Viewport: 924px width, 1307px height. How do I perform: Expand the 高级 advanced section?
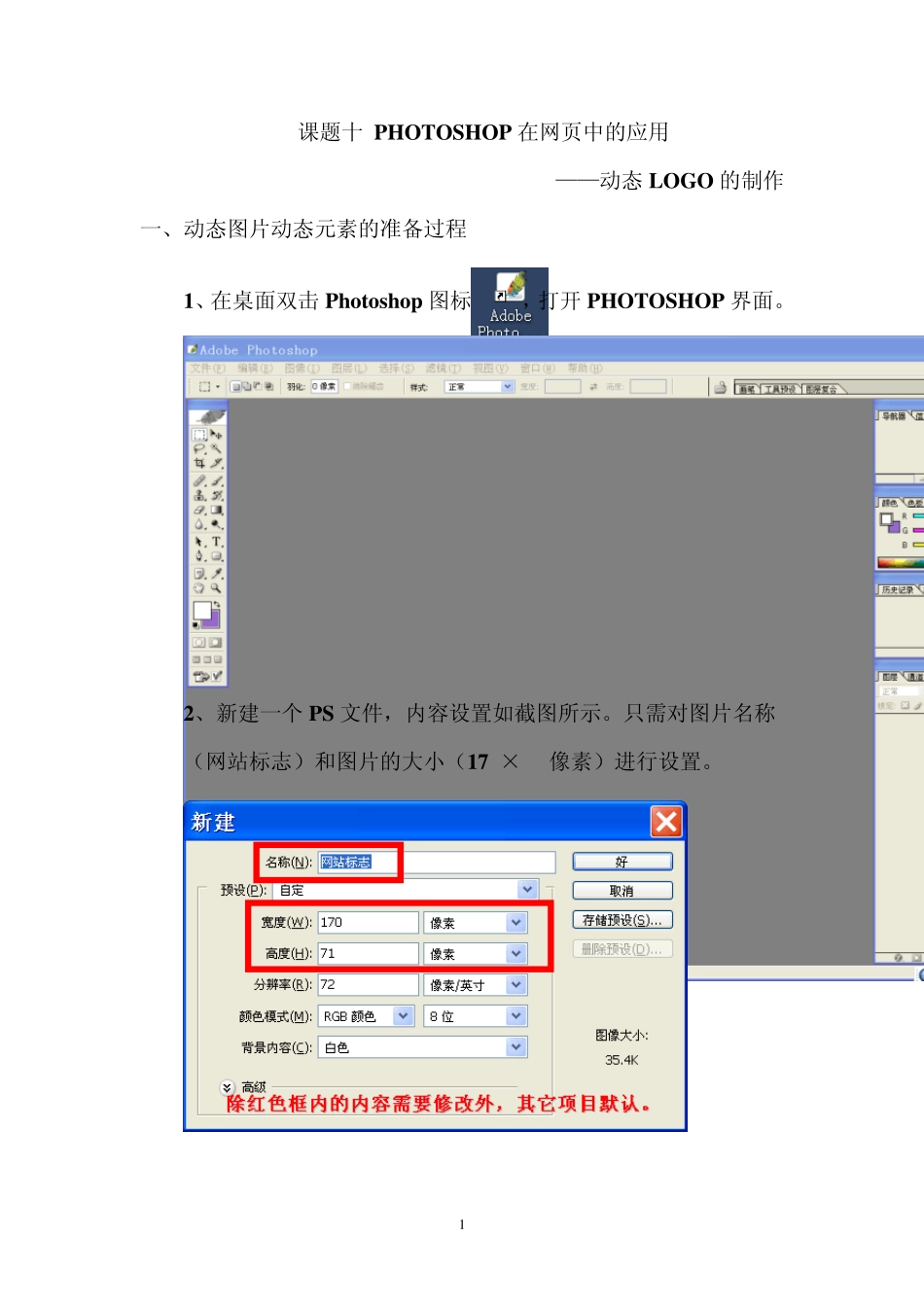(x=227, y=1087)
